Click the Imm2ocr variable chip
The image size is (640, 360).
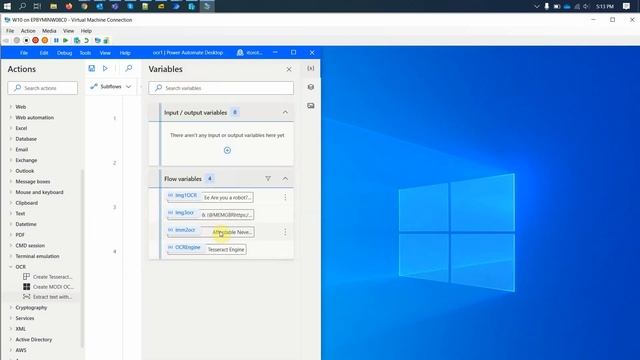click(x=182, y=230)
